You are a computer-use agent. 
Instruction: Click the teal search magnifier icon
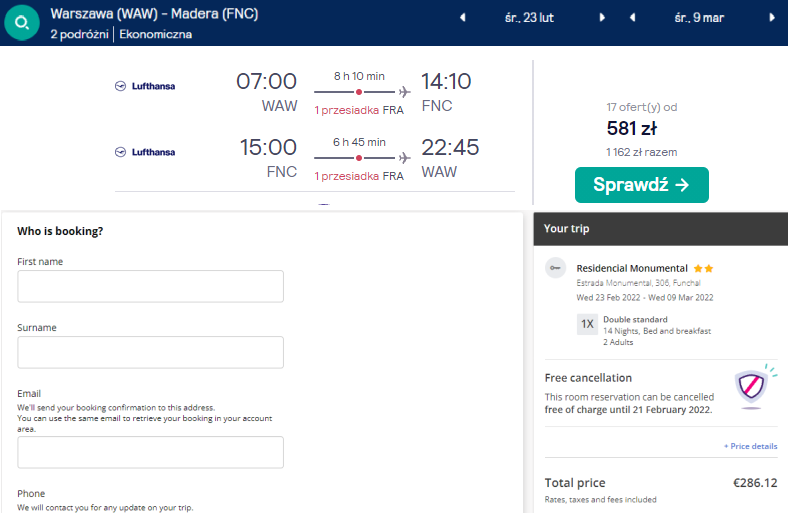22,23
